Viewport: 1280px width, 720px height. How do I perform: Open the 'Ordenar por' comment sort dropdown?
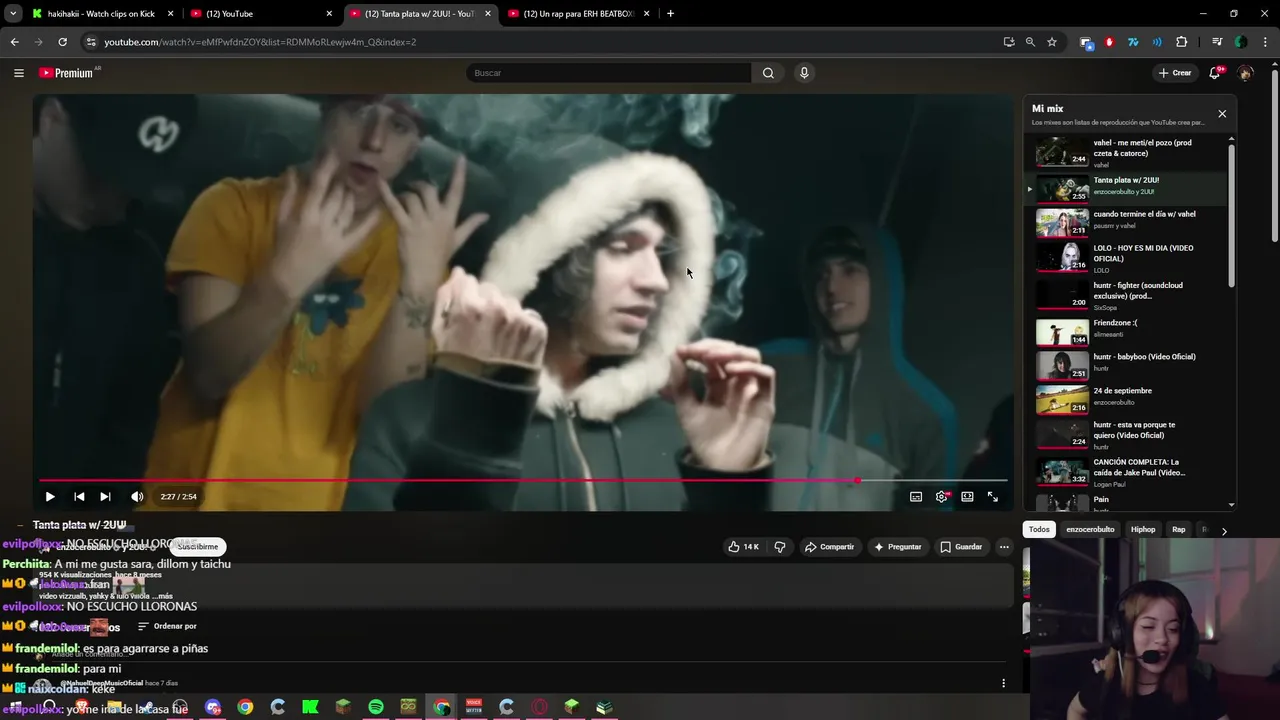pos(167,627)
